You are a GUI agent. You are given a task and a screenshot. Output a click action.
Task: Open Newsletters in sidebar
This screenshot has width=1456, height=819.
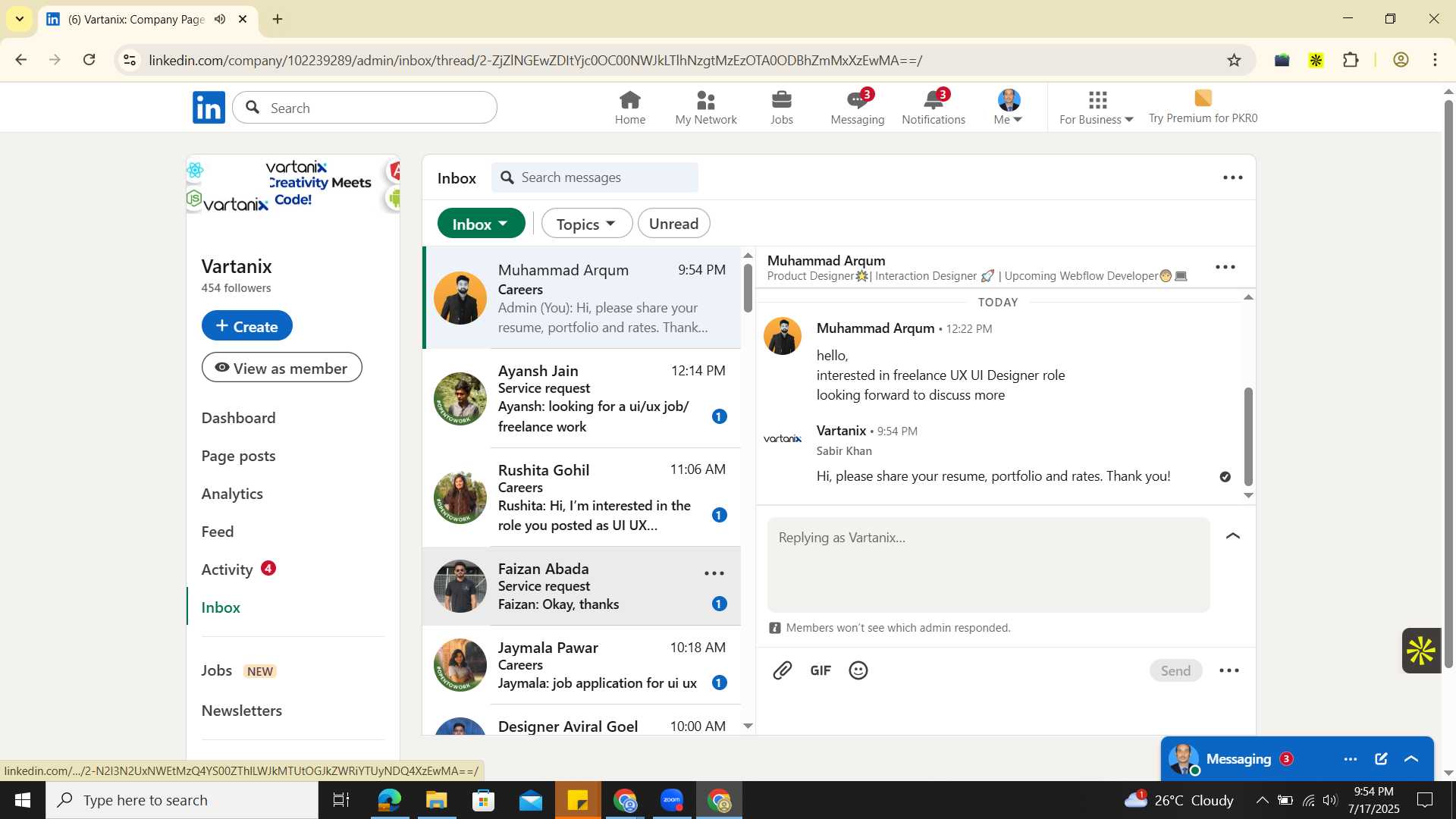point(242,711)
